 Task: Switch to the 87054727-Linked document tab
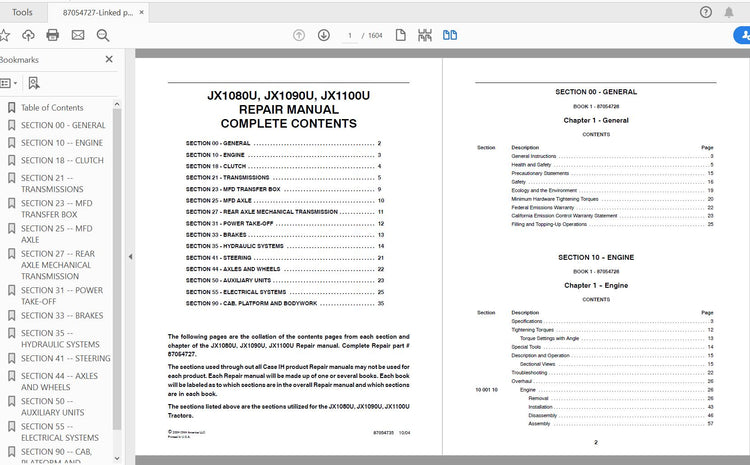click(x=98, y=12)
